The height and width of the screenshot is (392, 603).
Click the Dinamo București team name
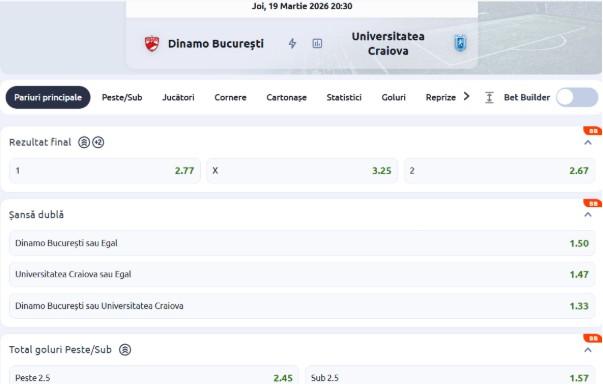216,43
